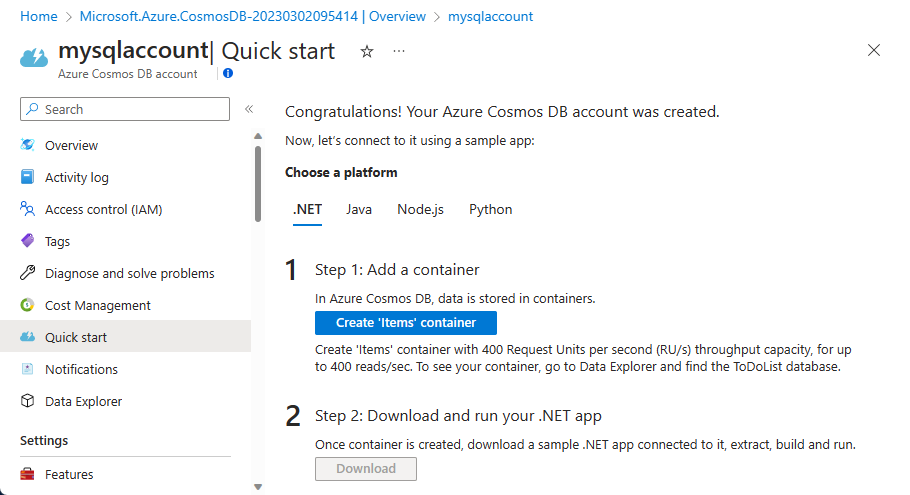910x495 pixels.
Task: Click the Activity log icon
Action: pyautogui.click(x=28, y=177)
